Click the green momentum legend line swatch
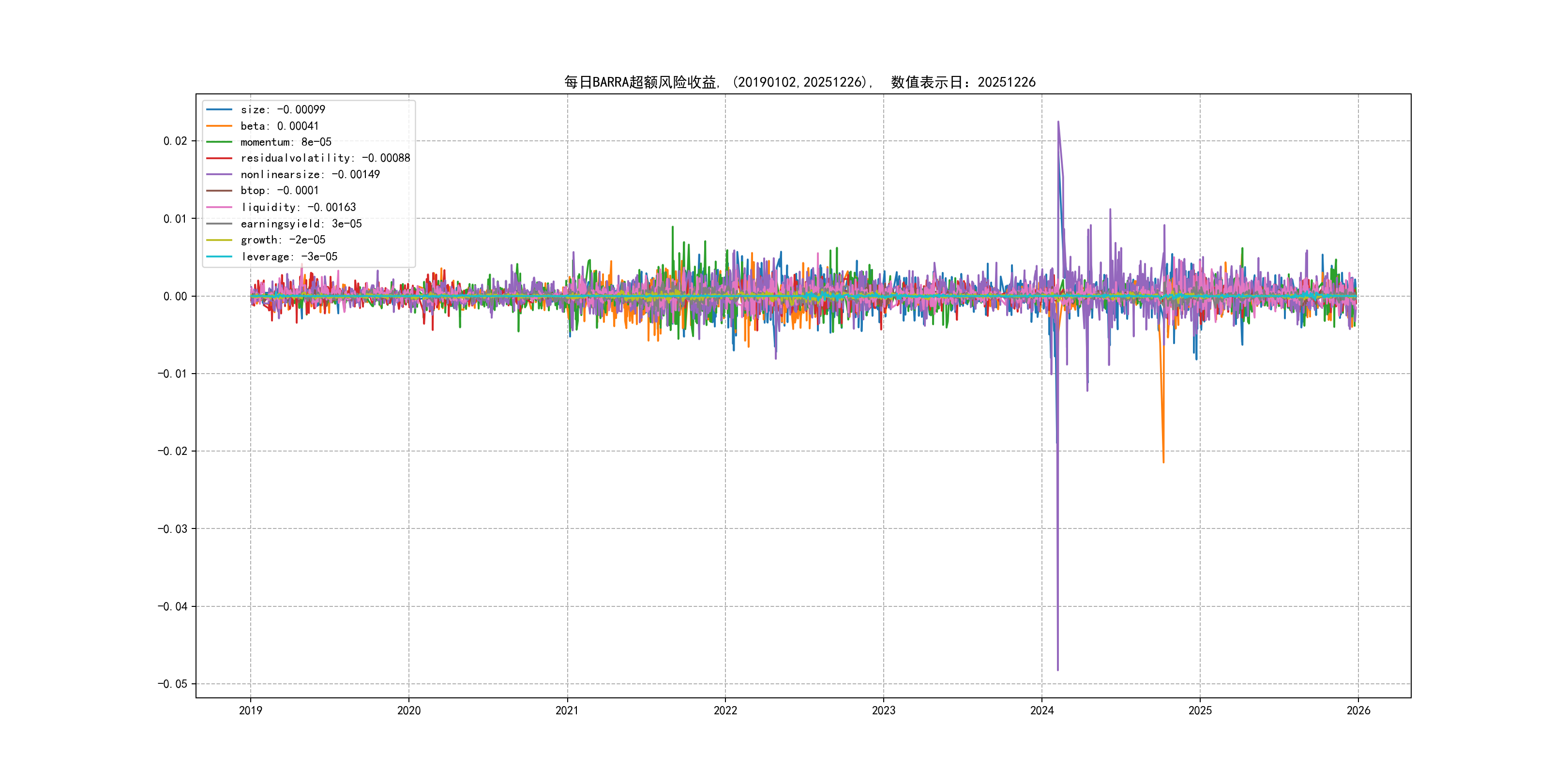The image size is (1568, 784). 219,142
